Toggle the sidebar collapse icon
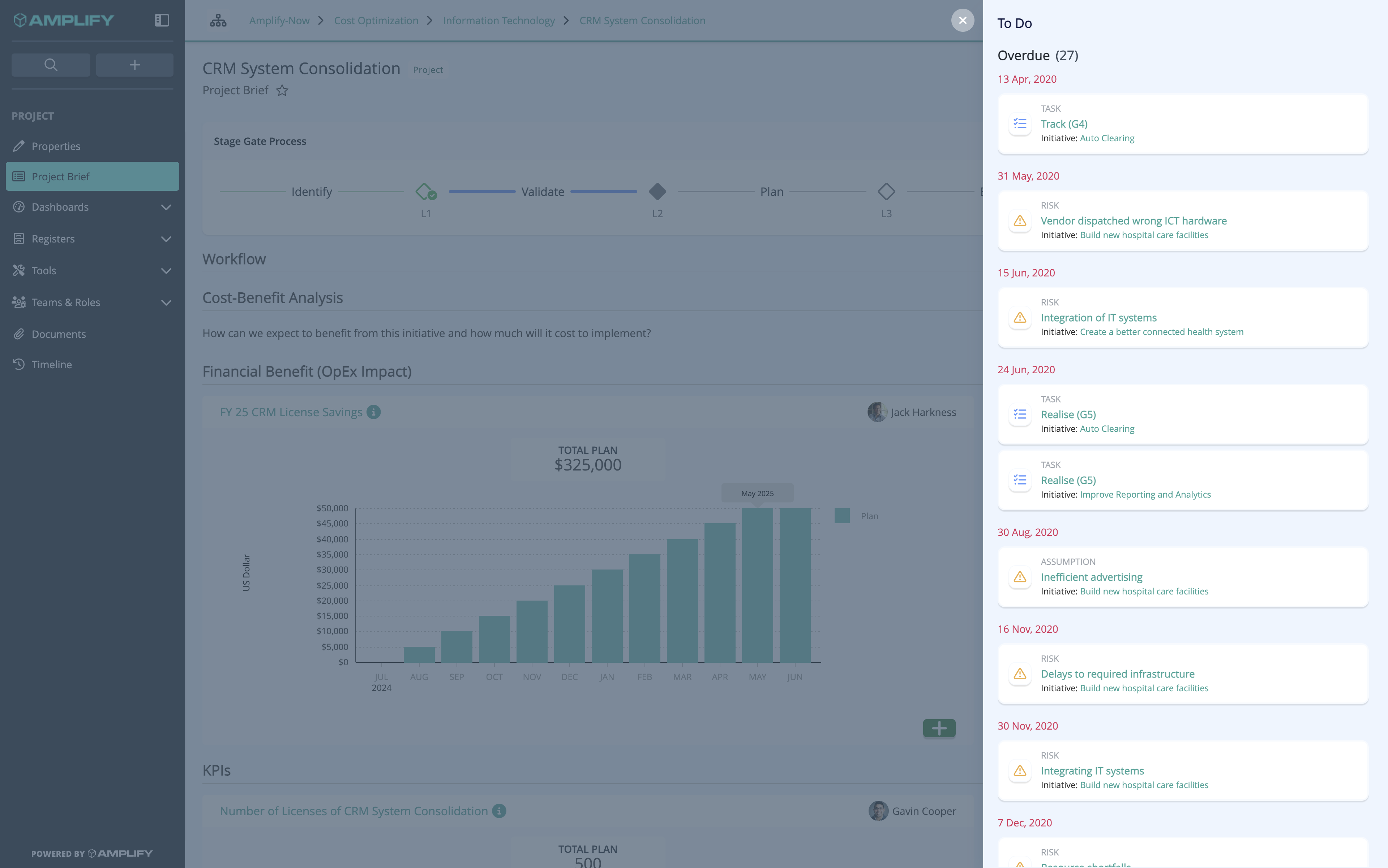This screenshot has width=1388, height=868. (x=162, y=20)
